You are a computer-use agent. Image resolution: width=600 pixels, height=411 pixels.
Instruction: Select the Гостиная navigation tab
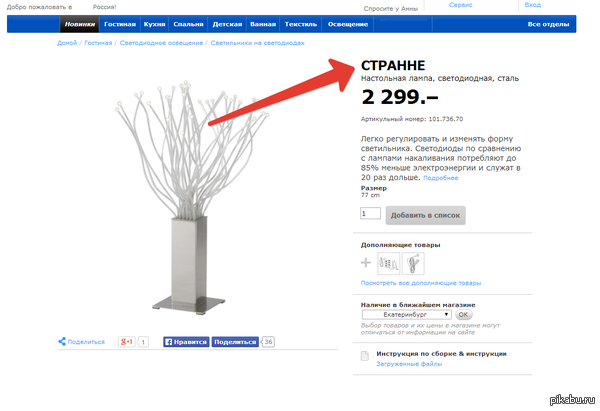120,24
